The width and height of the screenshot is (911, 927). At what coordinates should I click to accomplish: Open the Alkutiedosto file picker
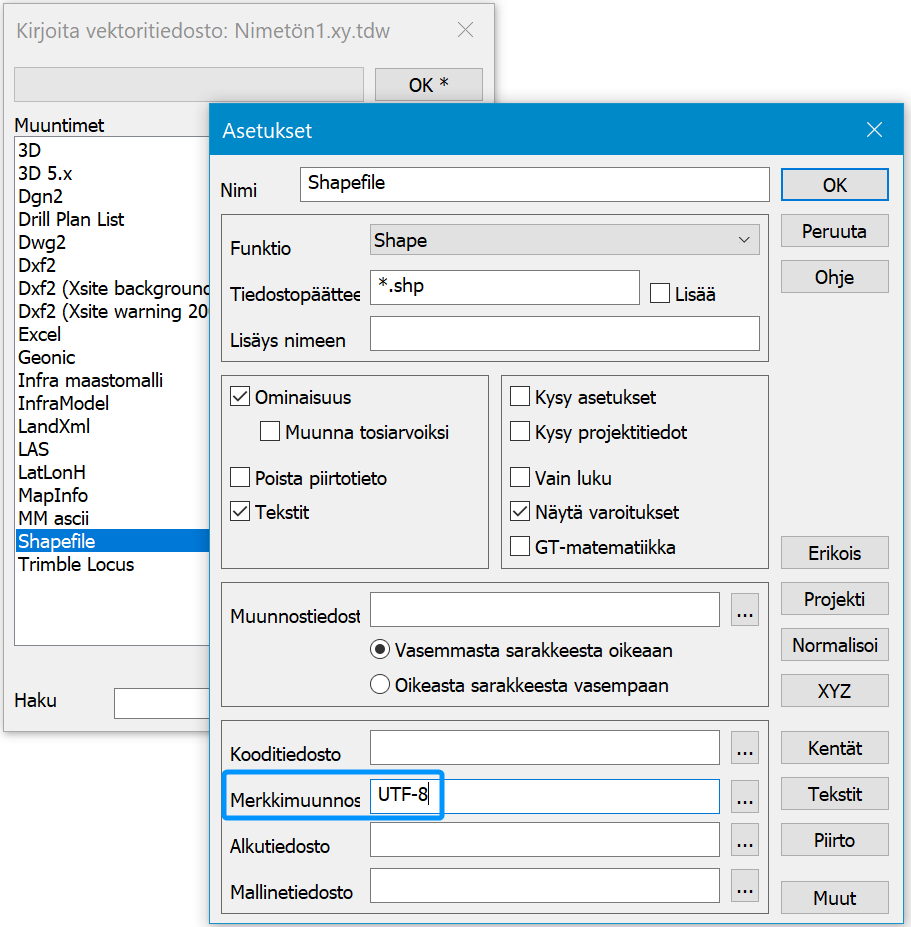click(744, 841)
